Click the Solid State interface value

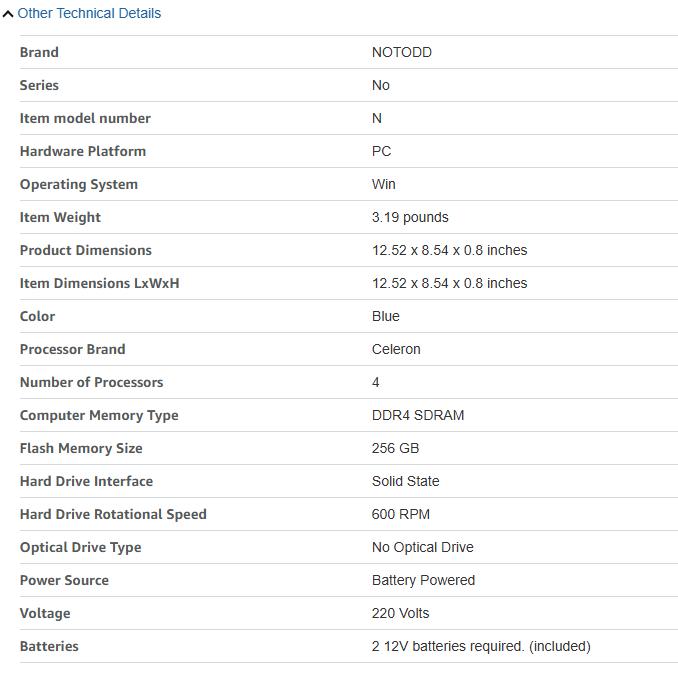pyautogui.click(x=405, y=481)
